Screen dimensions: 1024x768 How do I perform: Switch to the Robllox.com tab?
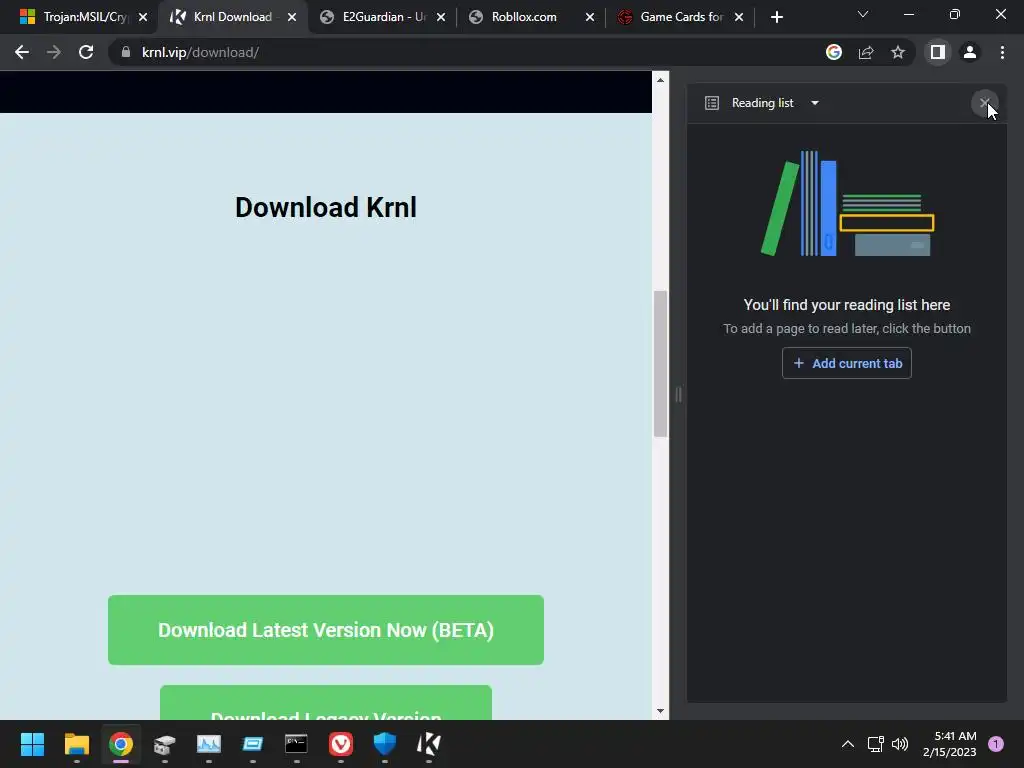(x=533, y=17)
